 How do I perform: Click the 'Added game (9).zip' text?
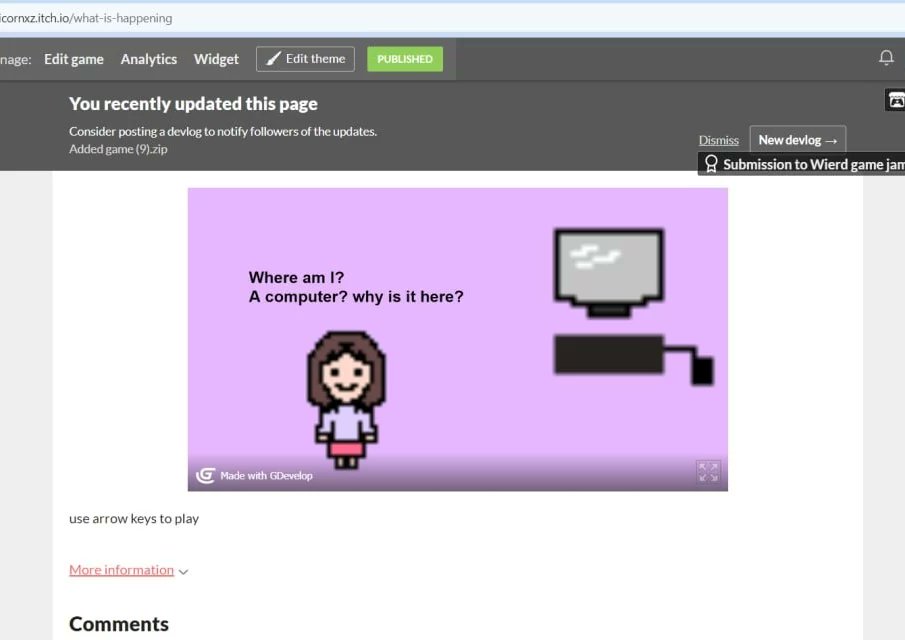coord(118,149)
